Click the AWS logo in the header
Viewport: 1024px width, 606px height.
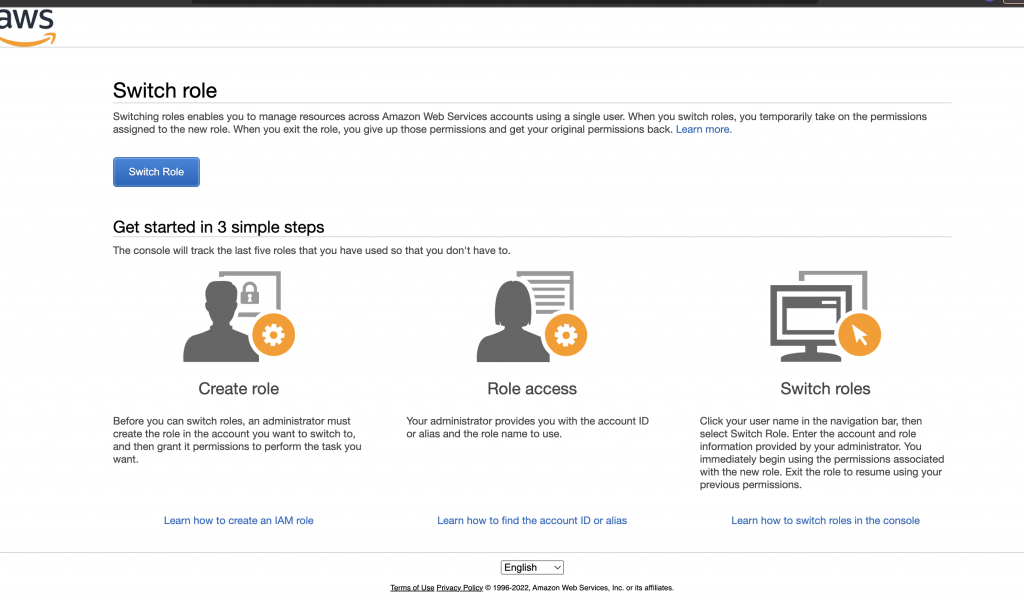(x=27, y=27)
